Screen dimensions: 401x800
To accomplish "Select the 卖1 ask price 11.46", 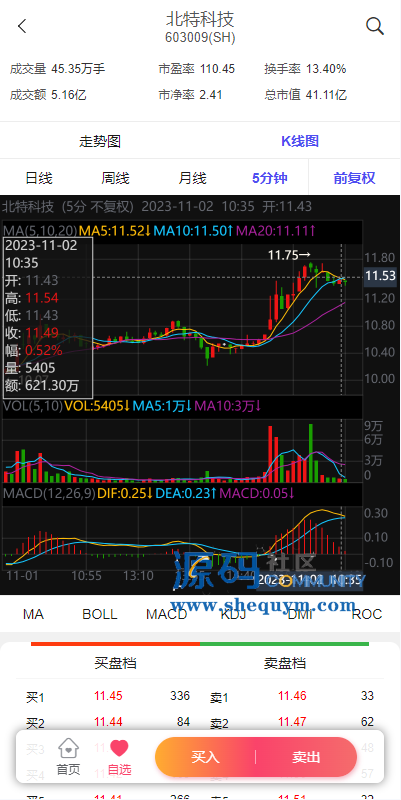I will [x=292, y=696].
